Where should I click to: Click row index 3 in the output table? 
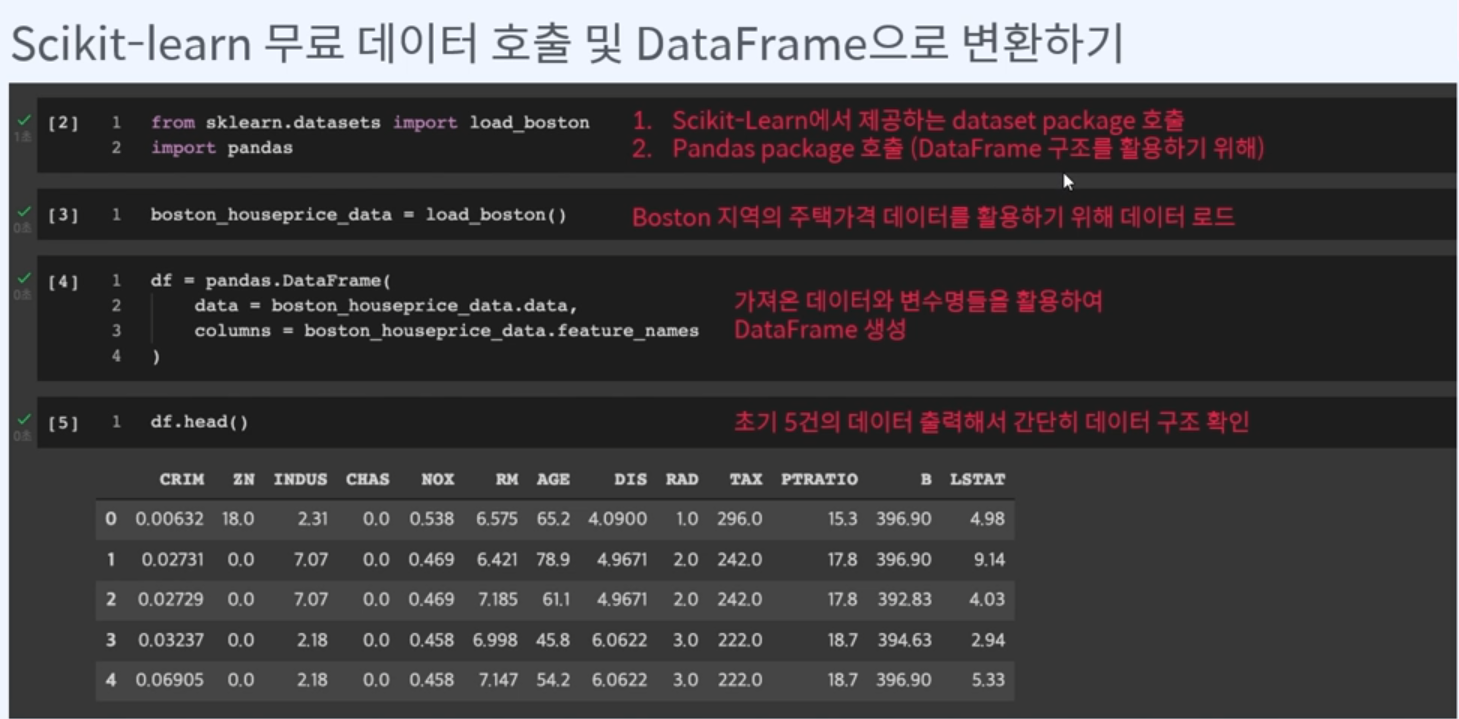click(x=111, y=640)
